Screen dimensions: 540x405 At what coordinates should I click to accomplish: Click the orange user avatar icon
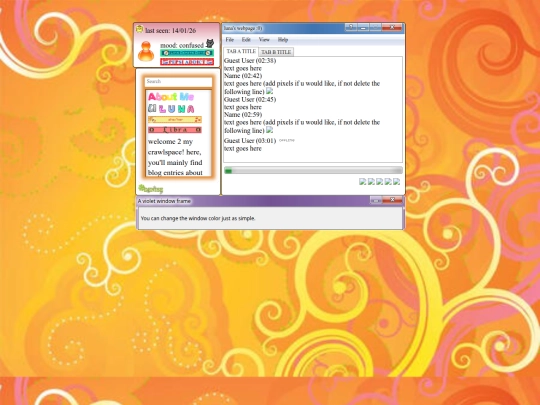[146, 51]
